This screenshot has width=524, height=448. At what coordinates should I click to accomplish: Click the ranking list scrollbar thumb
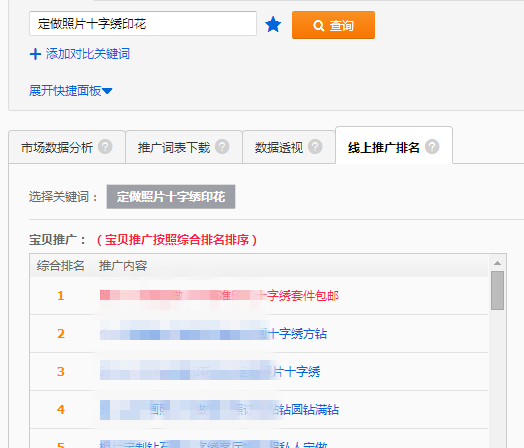click(497, 290)
